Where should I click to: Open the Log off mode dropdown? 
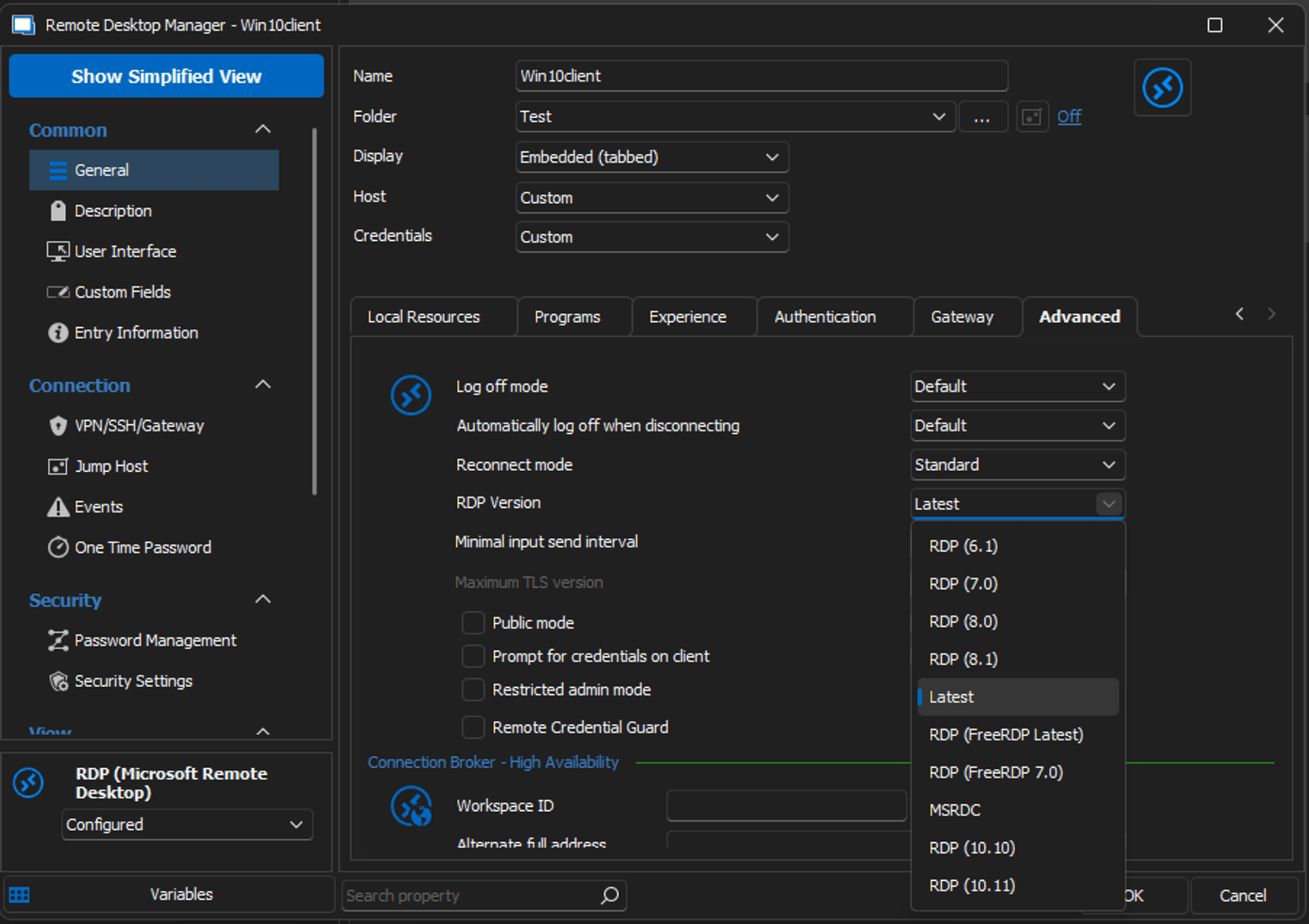coord(1018,386)
